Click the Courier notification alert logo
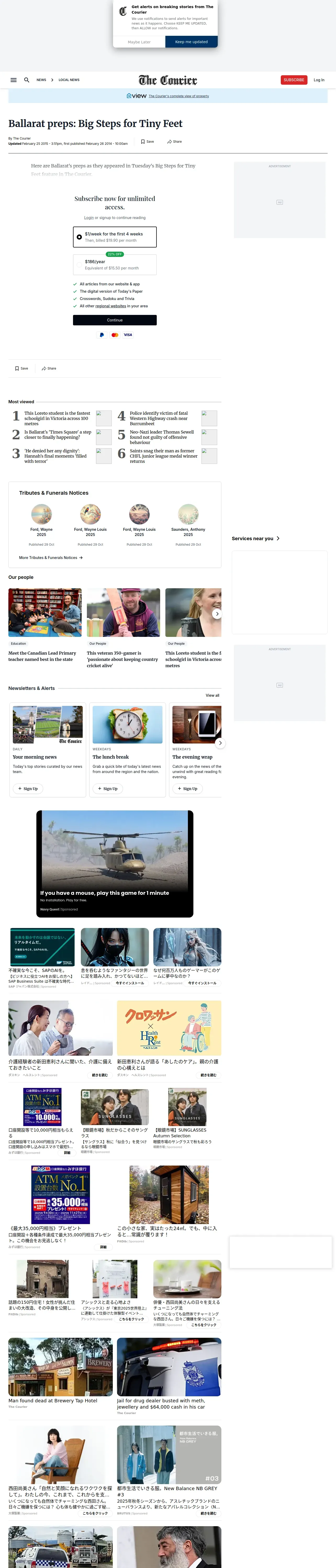 [123, 11]
